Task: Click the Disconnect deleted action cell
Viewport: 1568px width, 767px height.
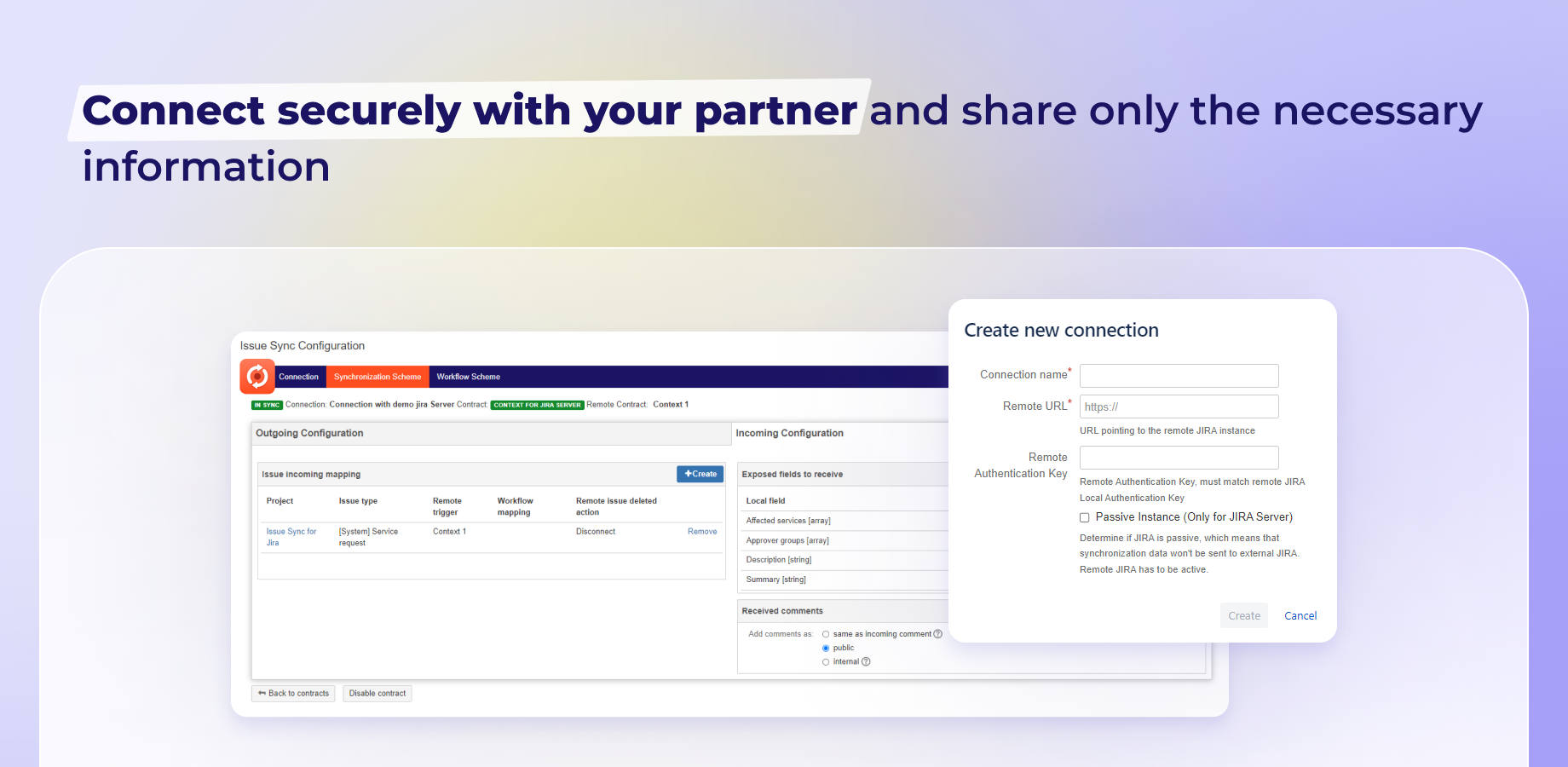Action: point(596,532)
